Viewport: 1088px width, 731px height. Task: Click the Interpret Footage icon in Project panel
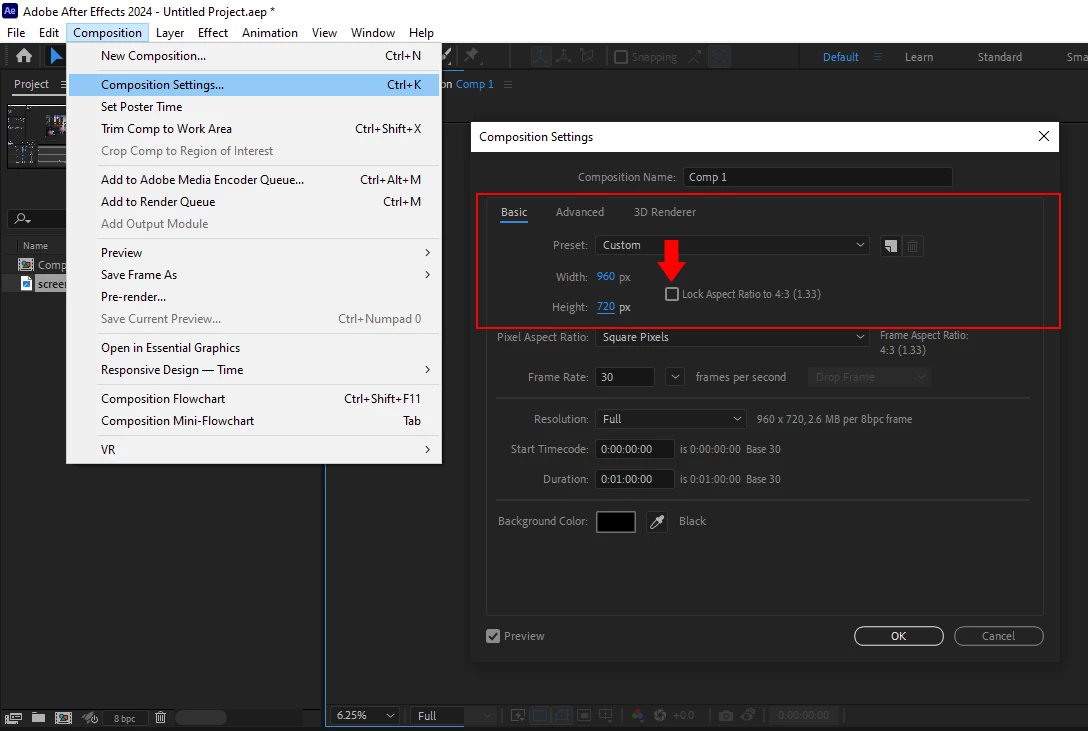tap(13, 718)
